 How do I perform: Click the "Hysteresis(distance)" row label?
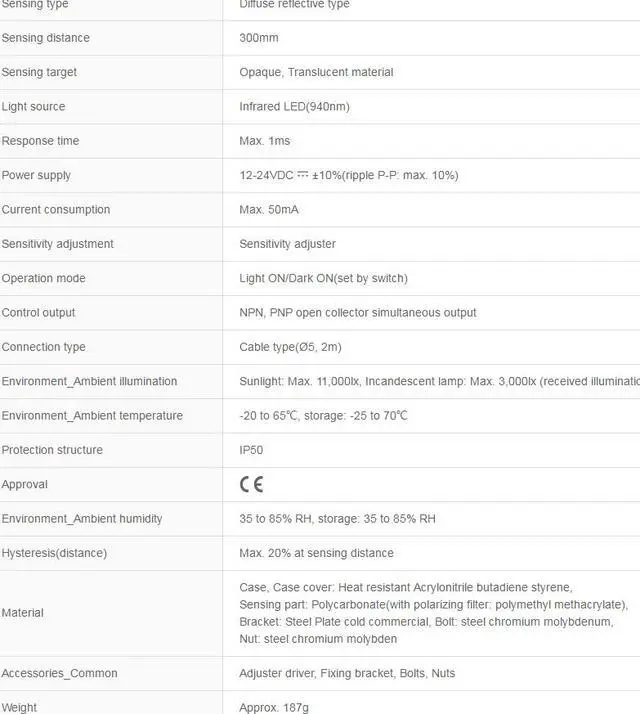tap(54, 553)
